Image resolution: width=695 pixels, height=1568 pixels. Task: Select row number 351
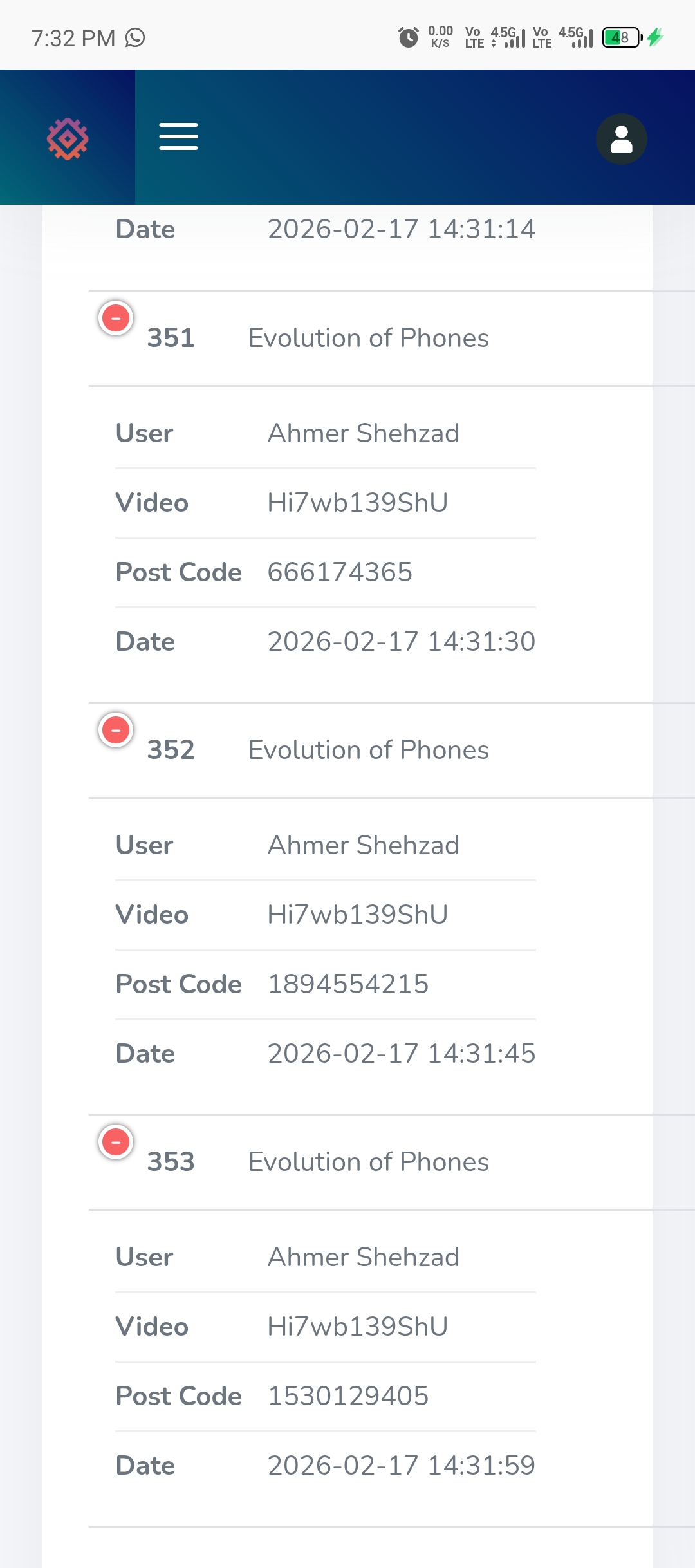[171, 338]
